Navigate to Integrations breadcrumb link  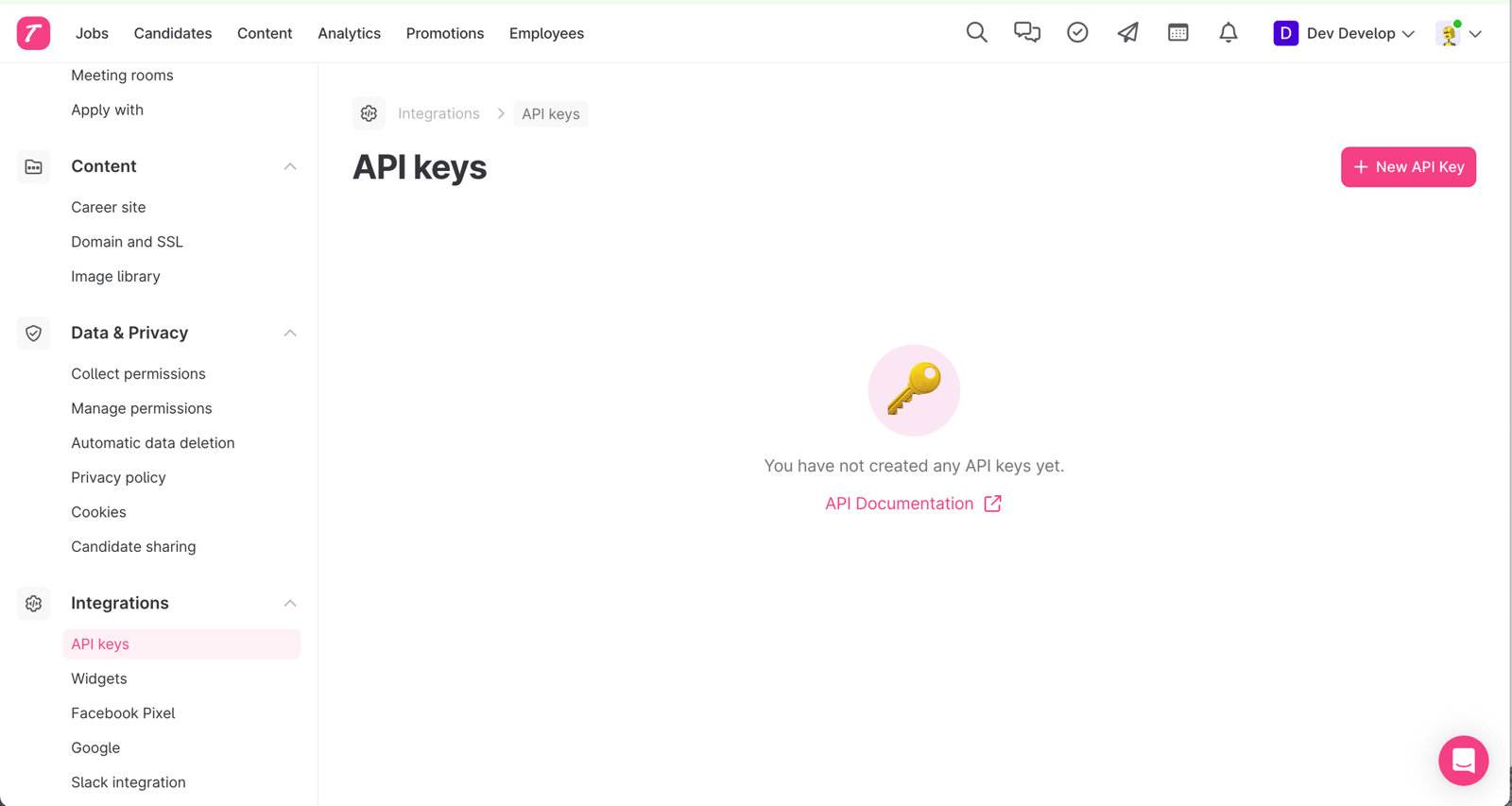click(438, 113)
